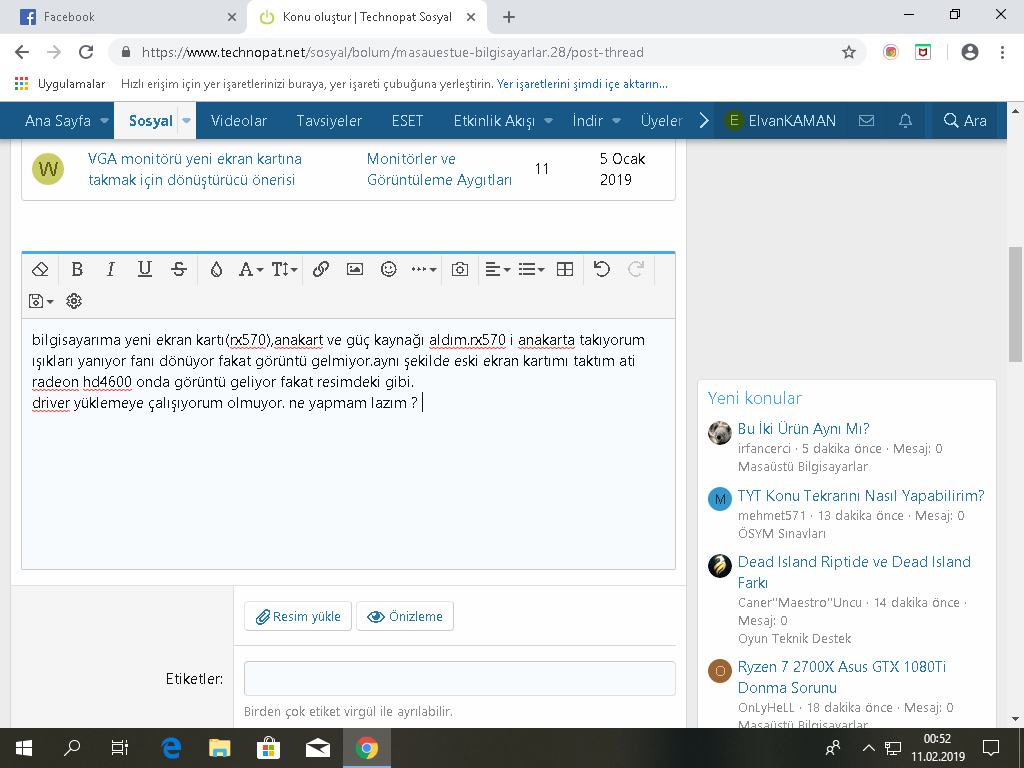Open Microsoft Store from taskbar
Viewport: 1024px width, 768px height.
click(268, 748)
